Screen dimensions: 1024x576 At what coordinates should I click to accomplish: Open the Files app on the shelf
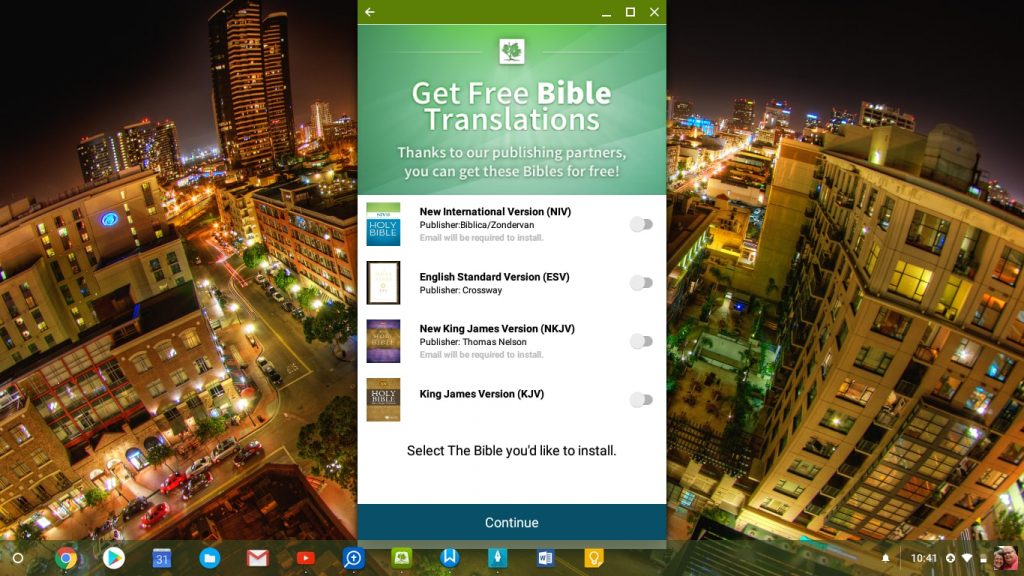click(210, 558)
